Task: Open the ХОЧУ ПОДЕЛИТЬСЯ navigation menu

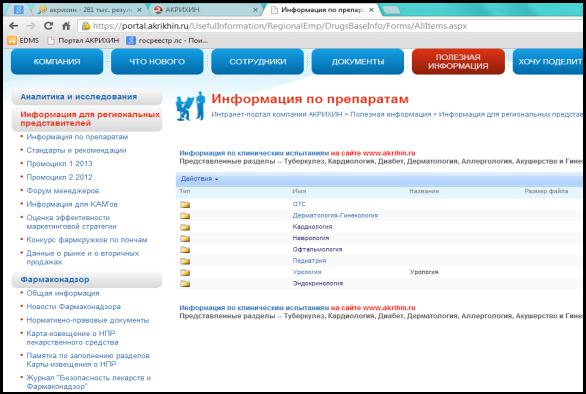Action: 548,62
